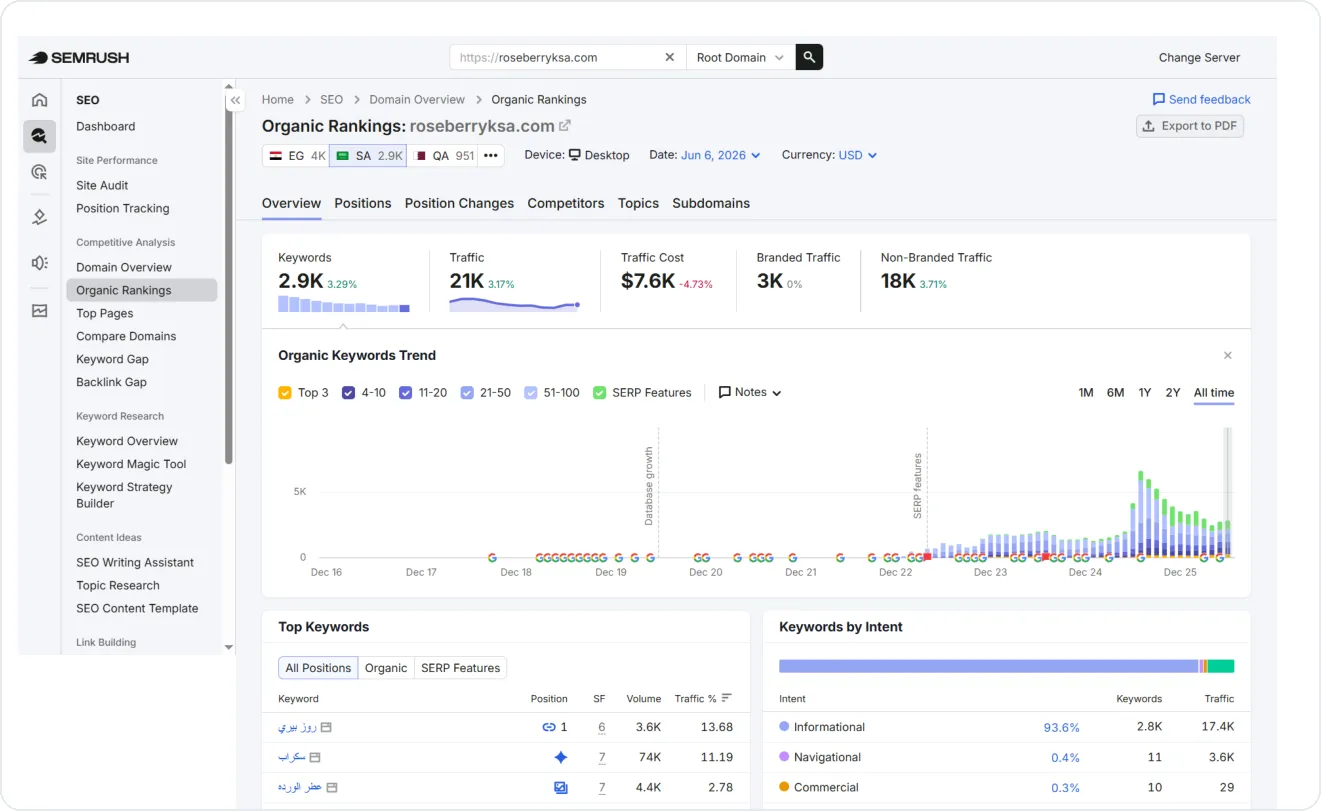Toggle the 4-10 positions checkbox
The width and height of the screenshot is (1321, 811).
349,393
